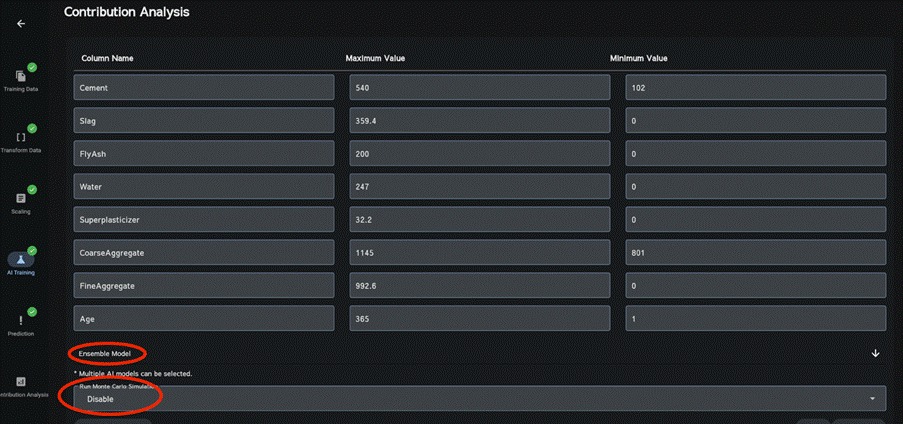Click the Age maximum value 365 field
Viewport: 903px width, 424px height.
(x=479, y=318)
